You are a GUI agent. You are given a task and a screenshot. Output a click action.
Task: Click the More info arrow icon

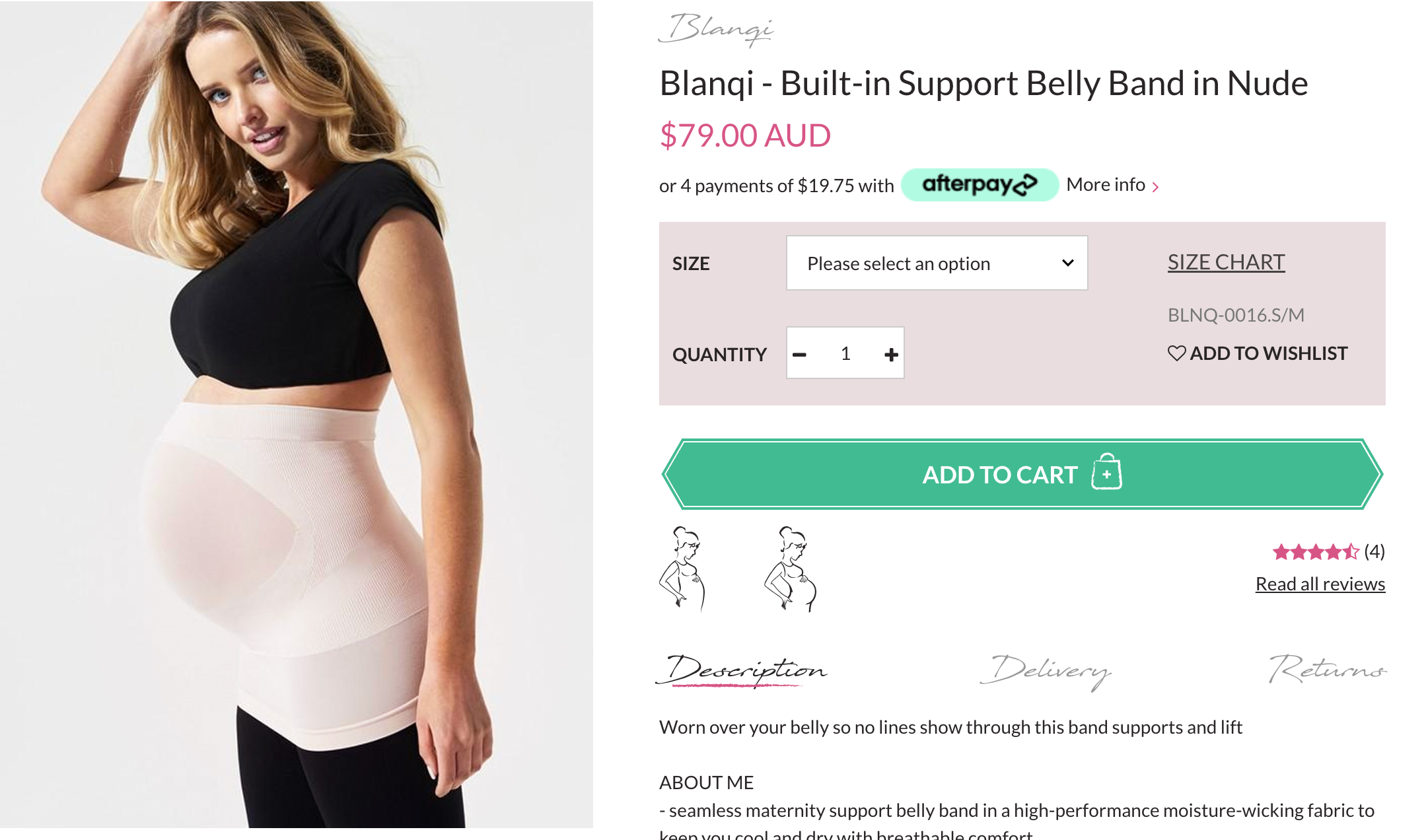click(1155, 187)
